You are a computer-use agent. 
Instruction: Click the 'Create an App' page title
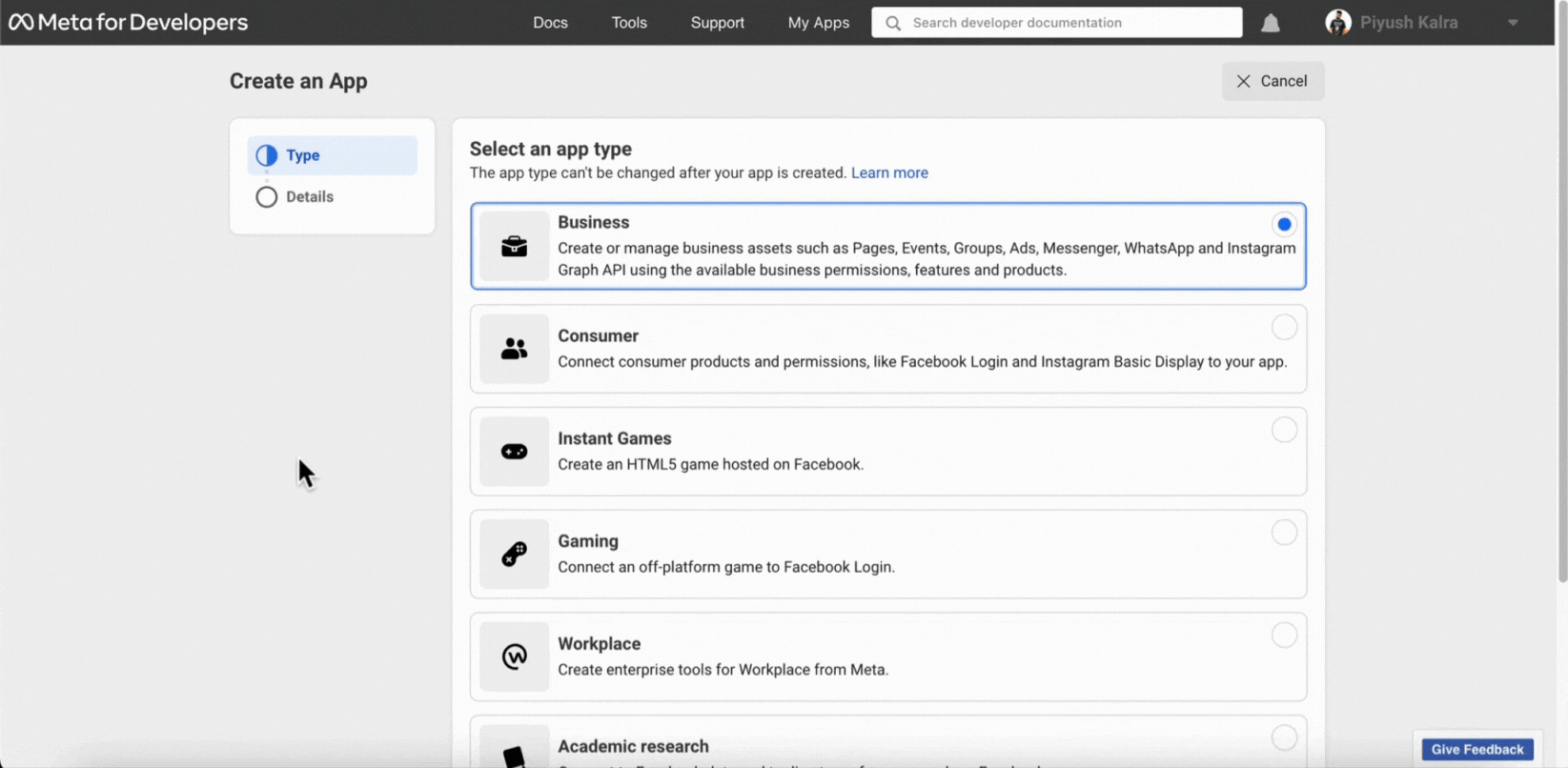298,81
